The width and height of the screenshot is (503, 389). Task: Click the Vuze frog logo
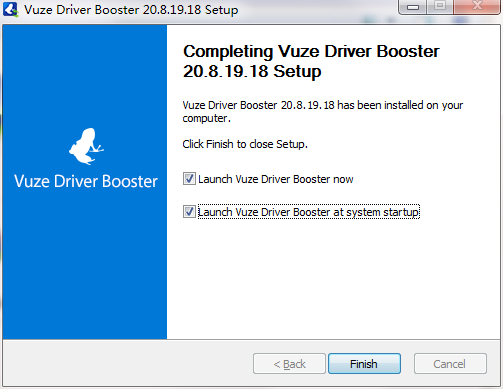coord(86,146)
